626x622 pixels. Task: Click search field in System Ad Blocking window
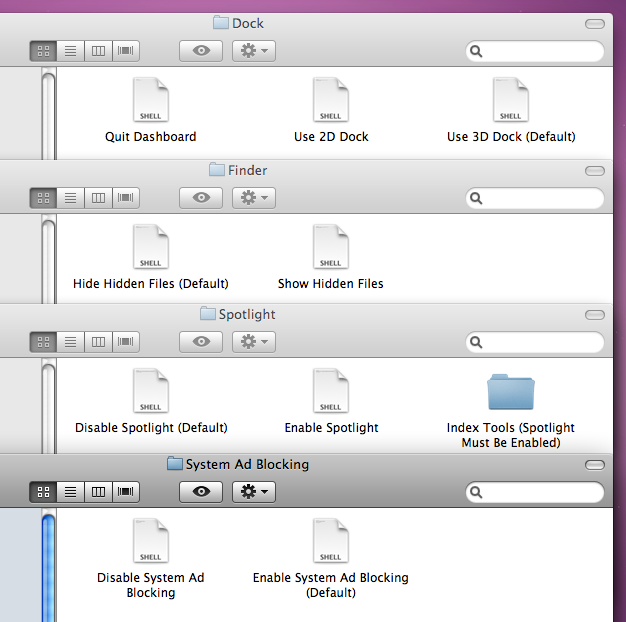[x=535, y=492]
